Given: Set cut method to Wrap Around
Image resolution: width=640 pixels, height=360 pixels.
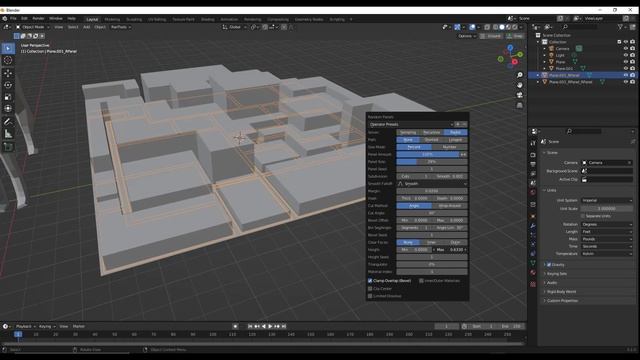Looking at the screenshot, I should [x=449, y=206].
